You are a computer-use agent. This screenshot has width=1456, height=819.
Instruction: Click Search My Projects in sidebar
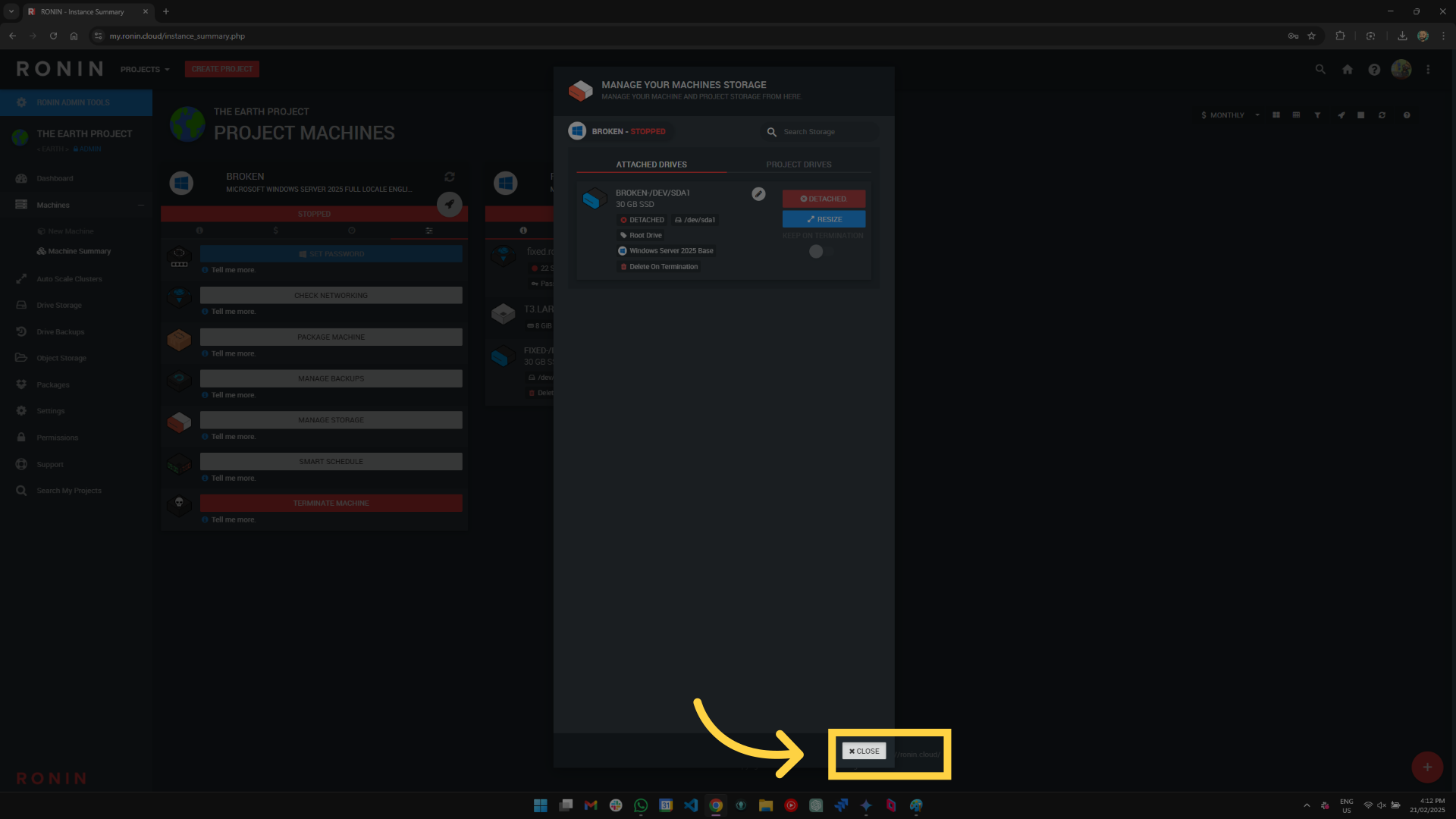[x=69, y=491]
